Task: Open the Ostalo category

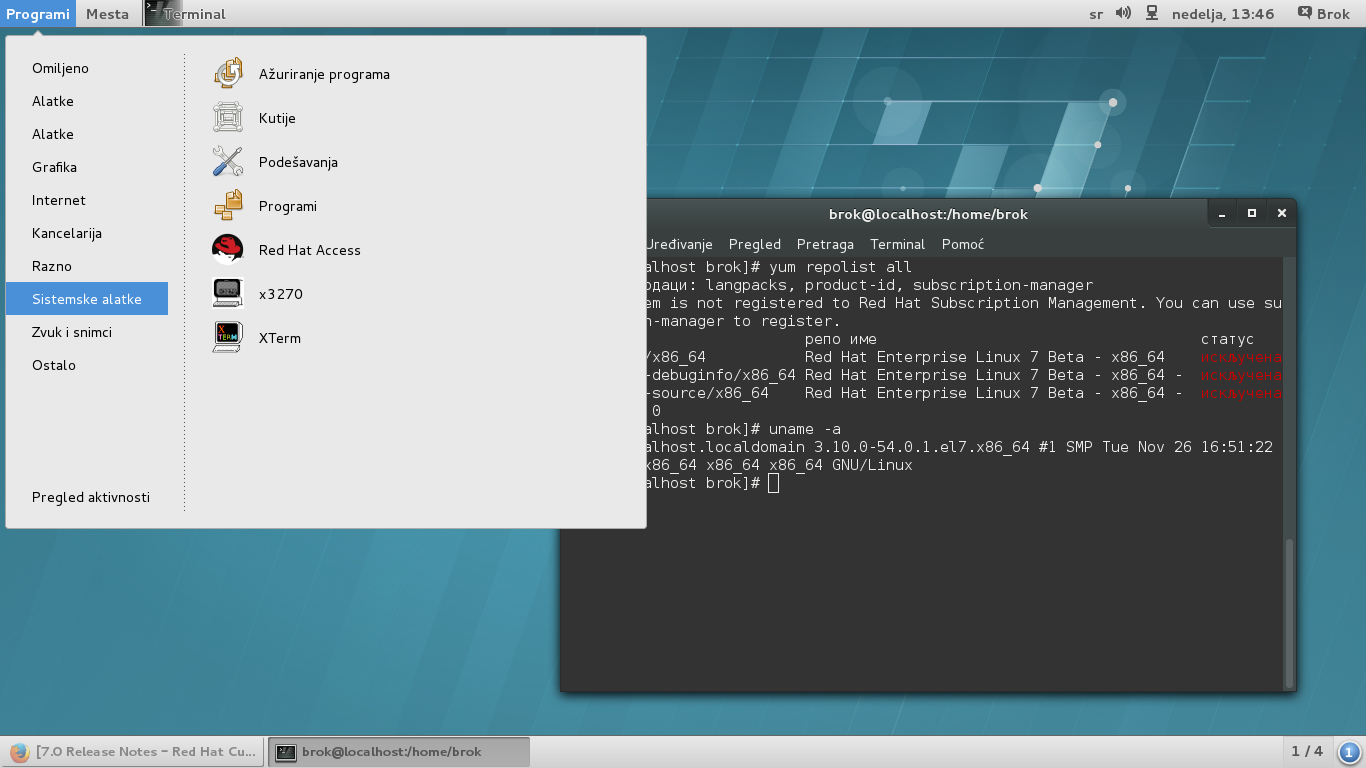Action: pyautogui.click(x=87, y=365)
